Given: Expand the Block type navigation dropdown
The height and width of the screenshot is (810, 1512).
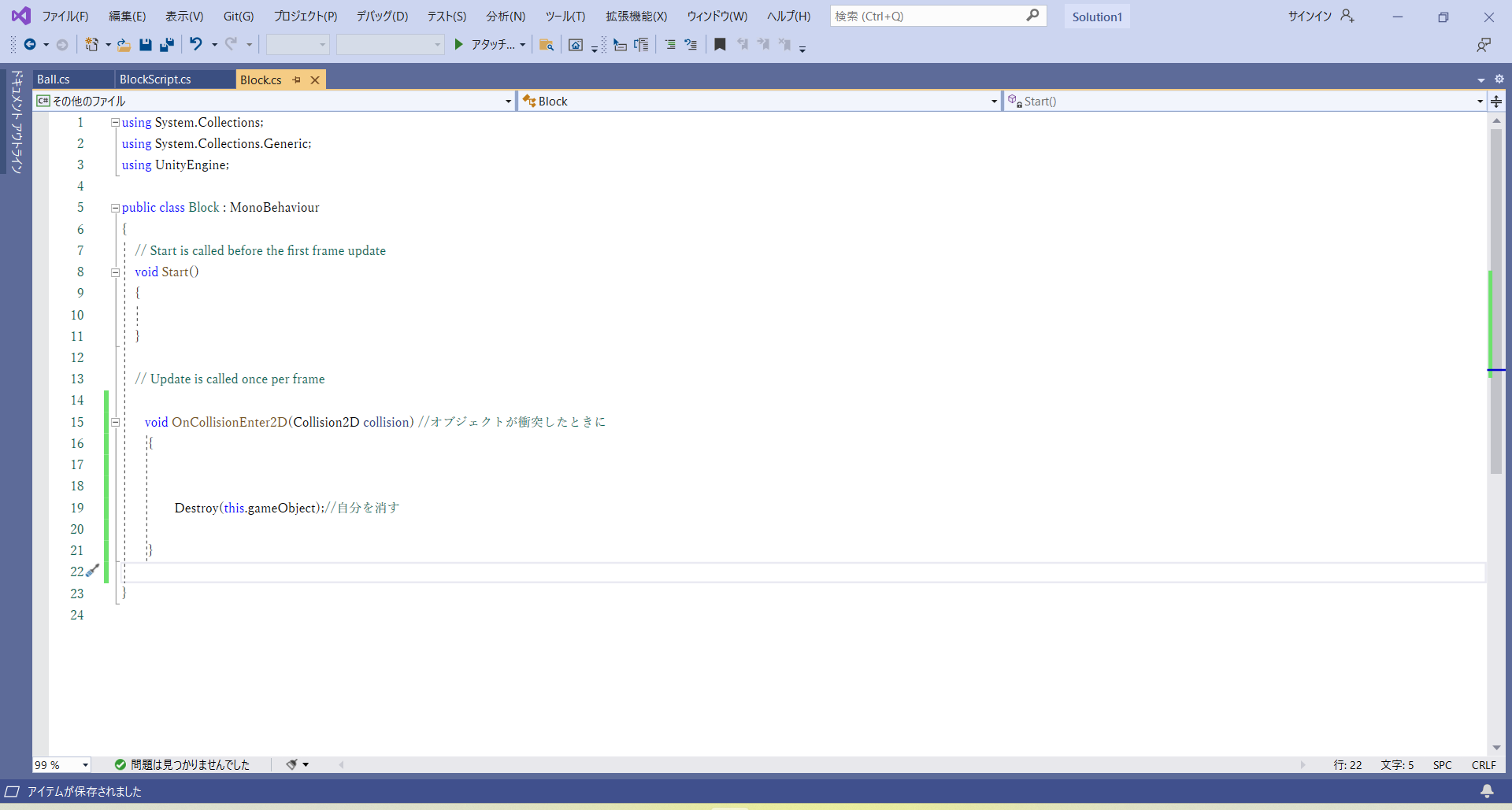Looking at the screenshot, I should [x=994, y=102].
